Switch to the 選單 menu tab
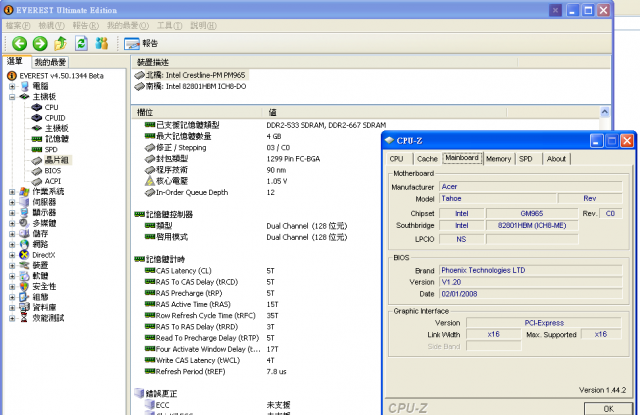Screen dimensions: 640x415 [x=16, y=61]
